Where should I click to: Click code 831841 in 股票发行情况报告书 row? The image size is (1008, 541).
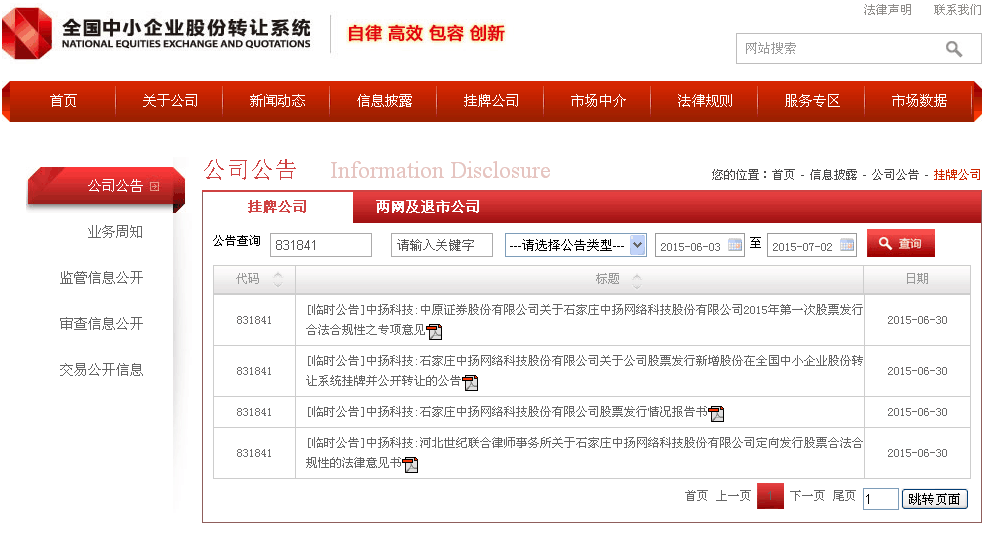click(x=254, y=412)
